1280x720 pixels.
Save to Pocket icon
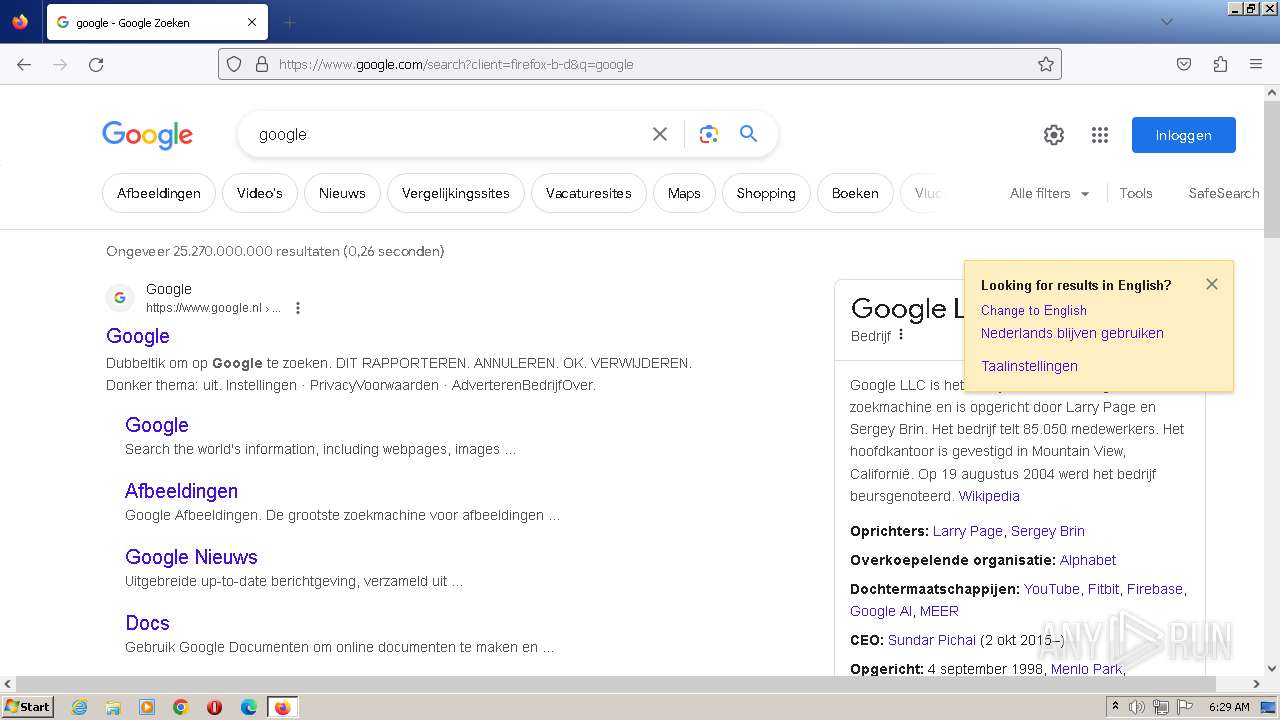coord(1184,64)
